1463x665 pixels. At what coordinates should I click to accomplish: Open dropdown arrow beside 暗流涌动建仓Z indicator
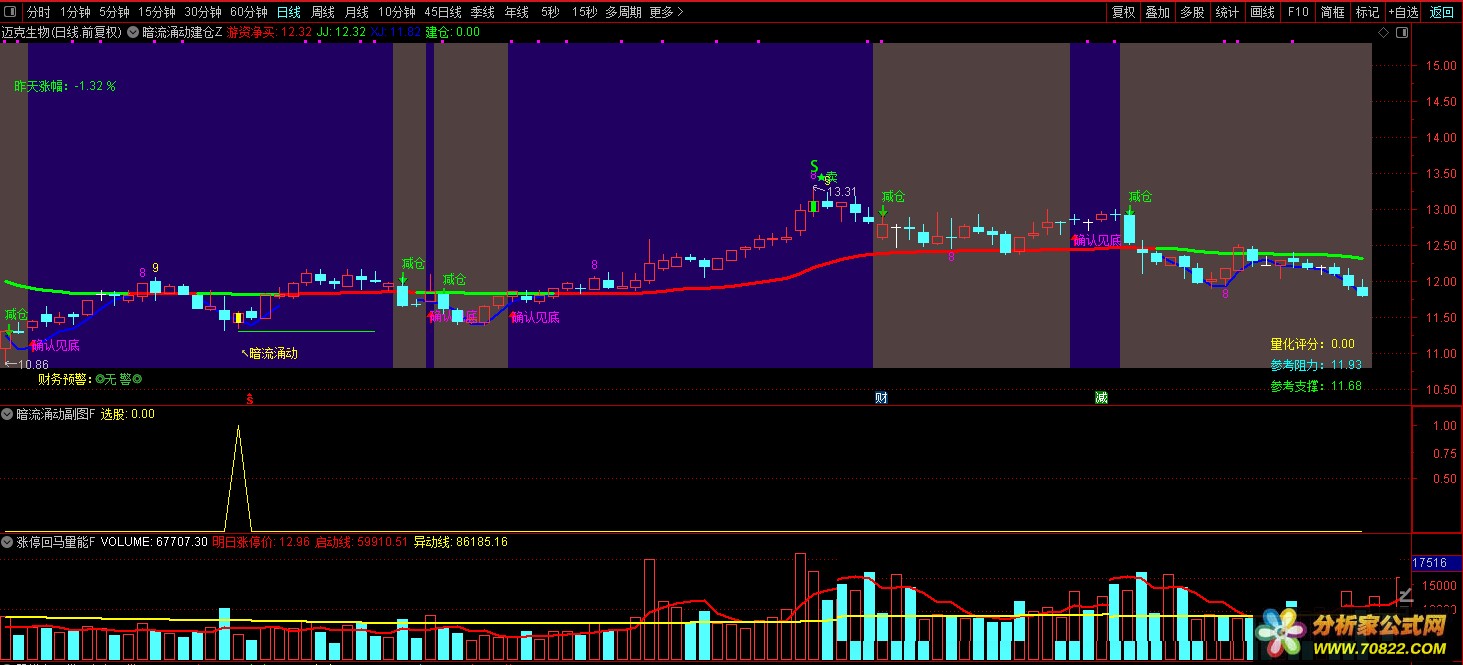(134, 32)
